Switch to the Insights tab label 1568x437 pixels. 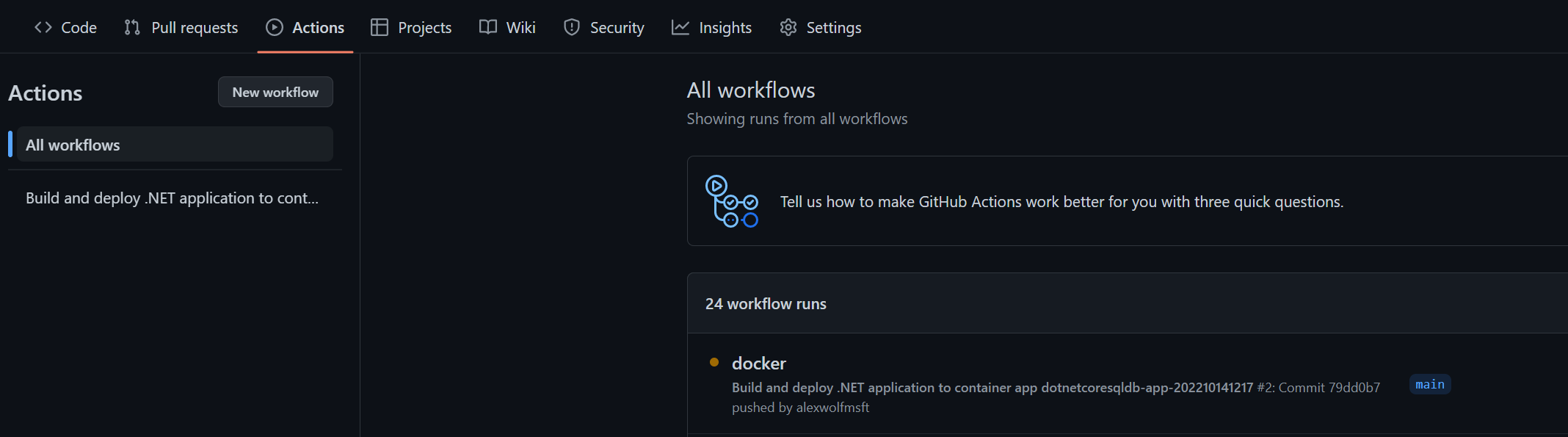coord(725,28)
